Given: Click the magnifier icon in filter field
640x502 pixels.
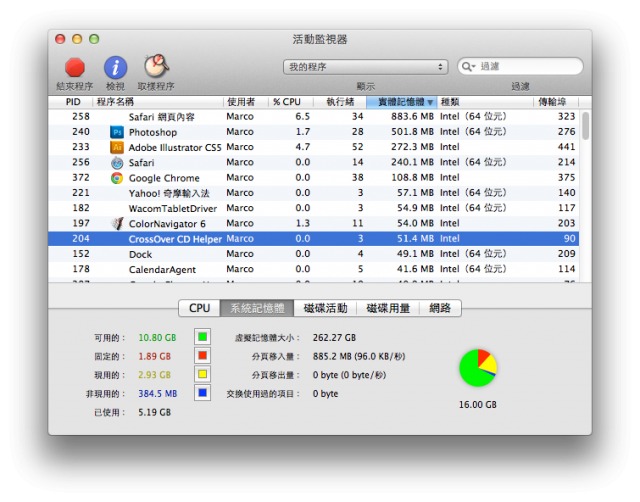Looking at the screenshot, I should pyautogui.click(x=468, y=67).
